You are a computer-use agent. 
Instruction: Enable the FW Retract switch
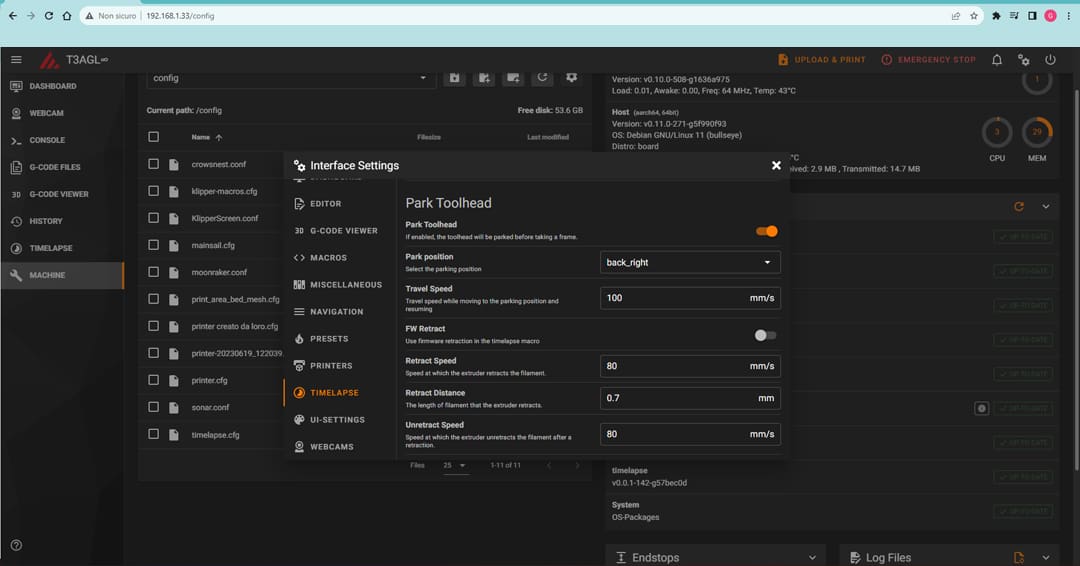pyautogui.click(x=765, y=335)
